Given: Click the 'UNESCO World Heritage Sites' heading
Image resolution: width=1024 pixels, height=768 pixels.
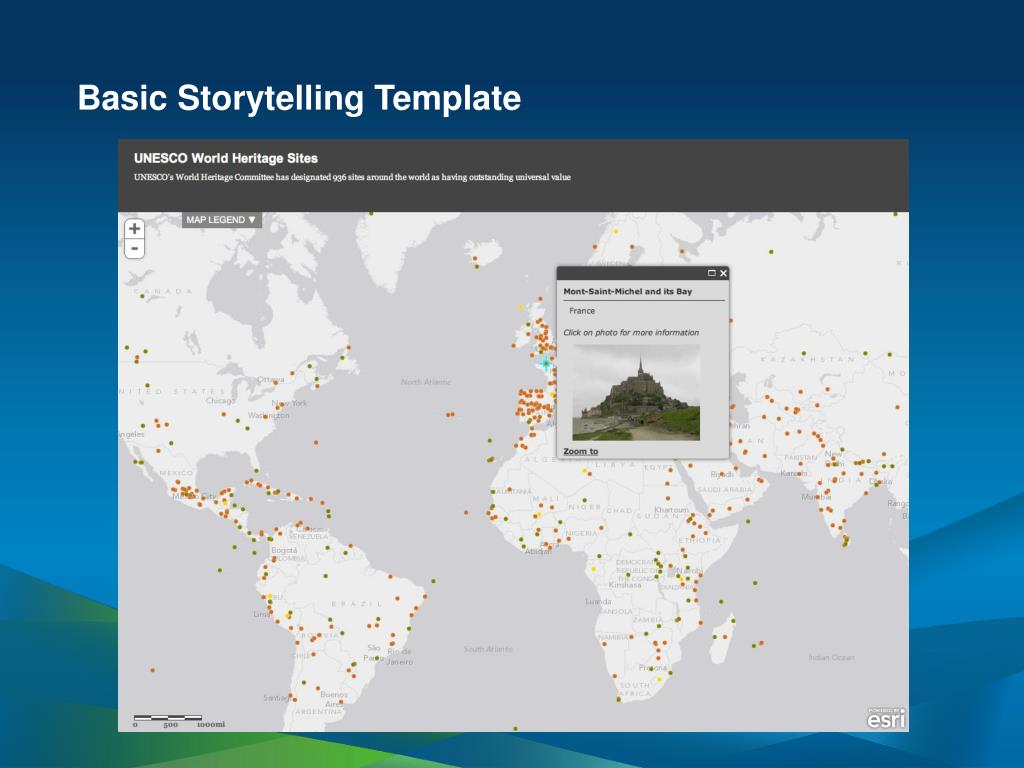Looking at the screenshot, I should [x=226, y=158].
